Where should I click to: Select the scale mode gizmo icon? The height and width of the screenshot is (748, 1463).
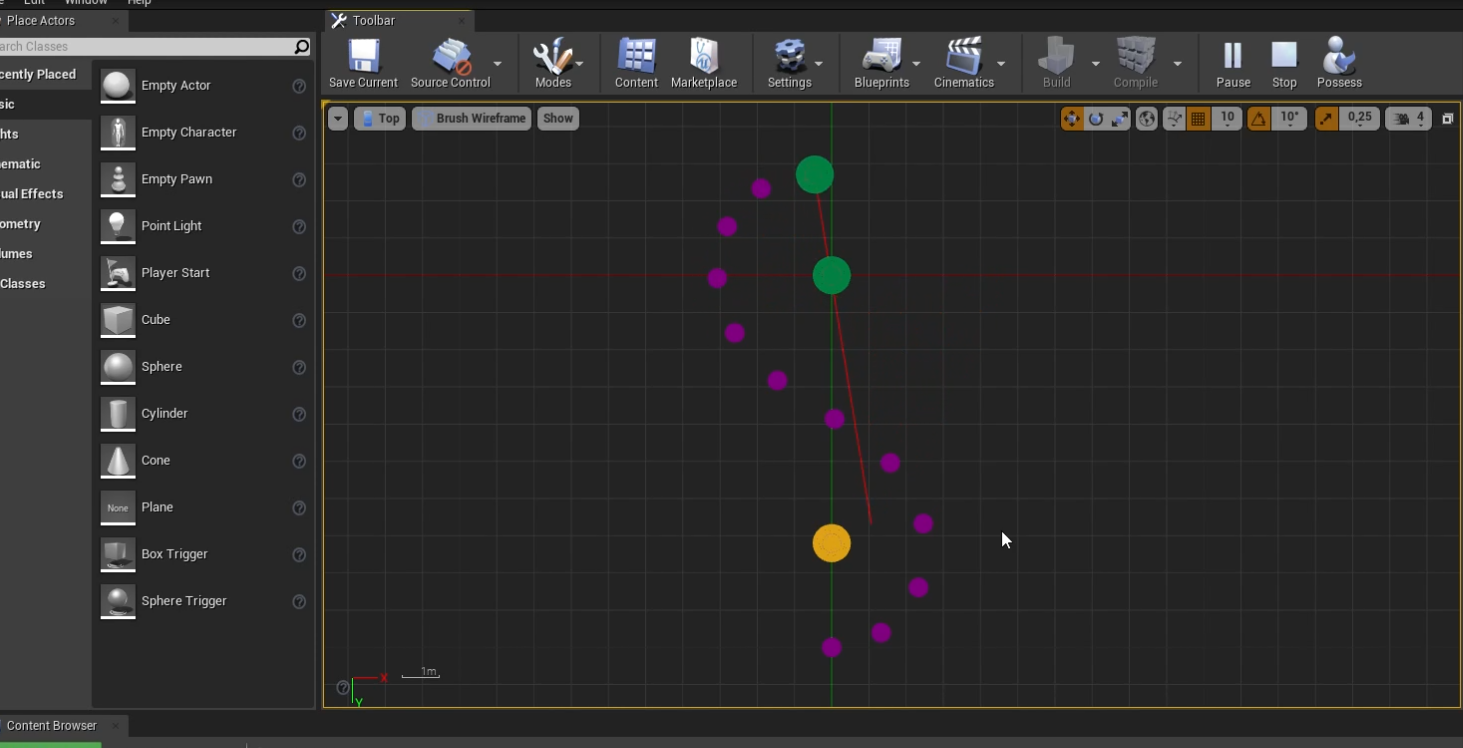point(1120,119)
